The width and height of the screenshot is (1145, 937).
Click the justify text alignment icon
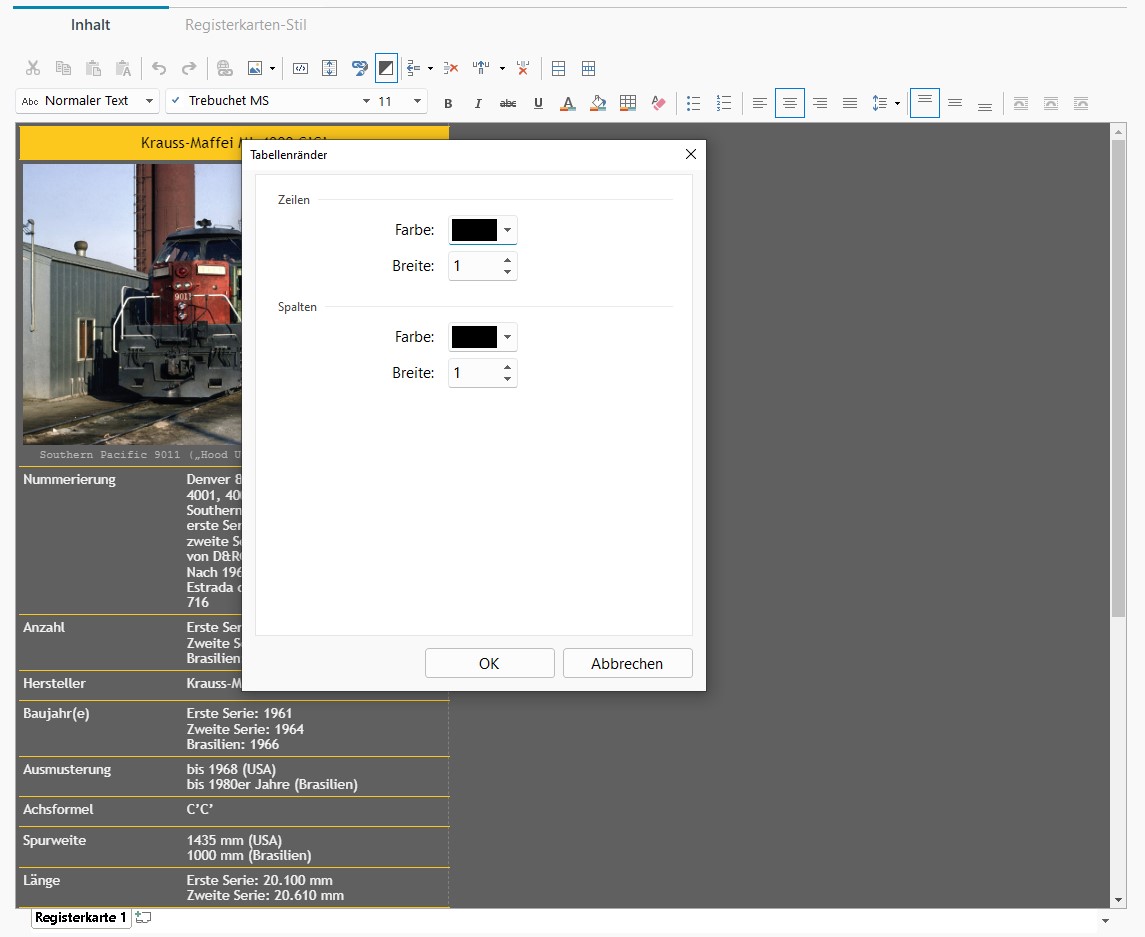pos(850,102)
